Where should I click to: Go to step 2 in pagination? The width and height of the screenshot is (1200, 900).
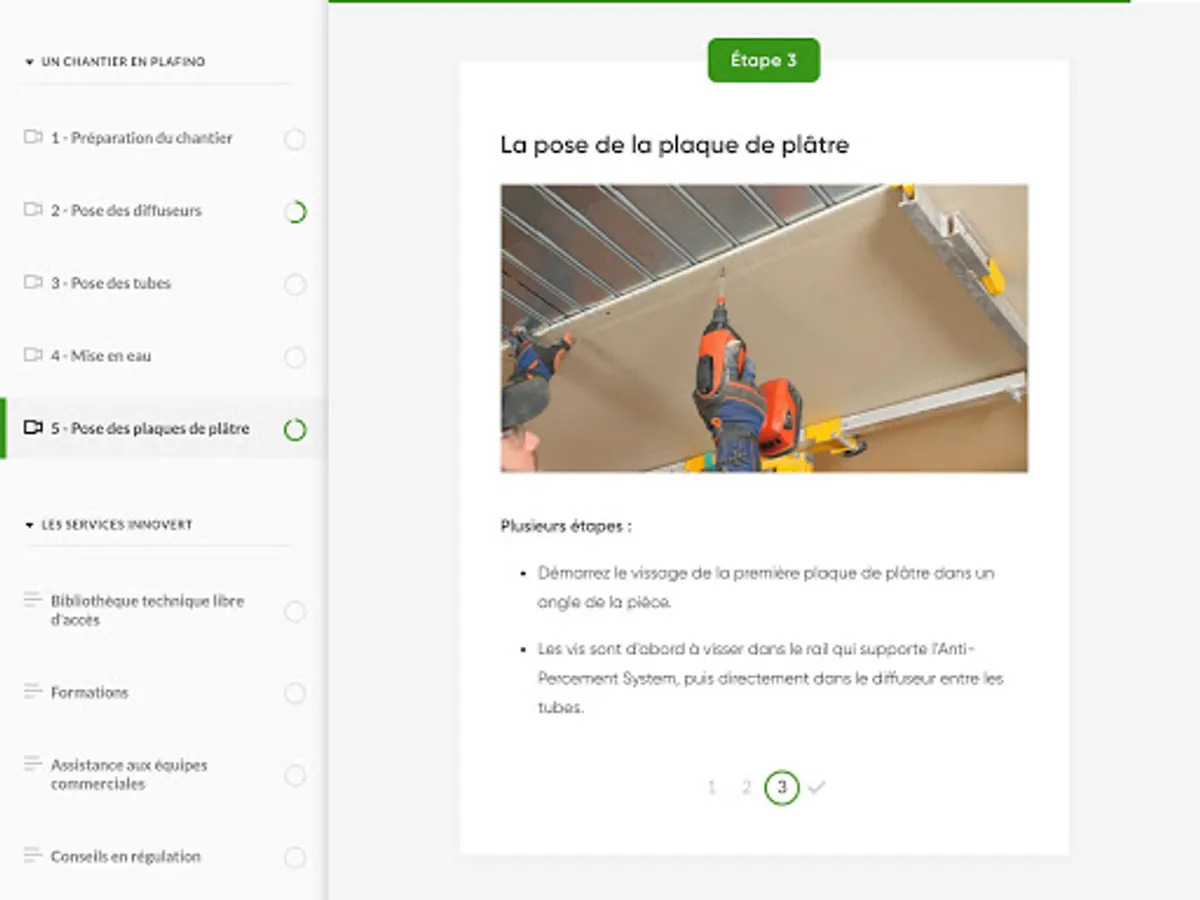[x=746, y=788]
